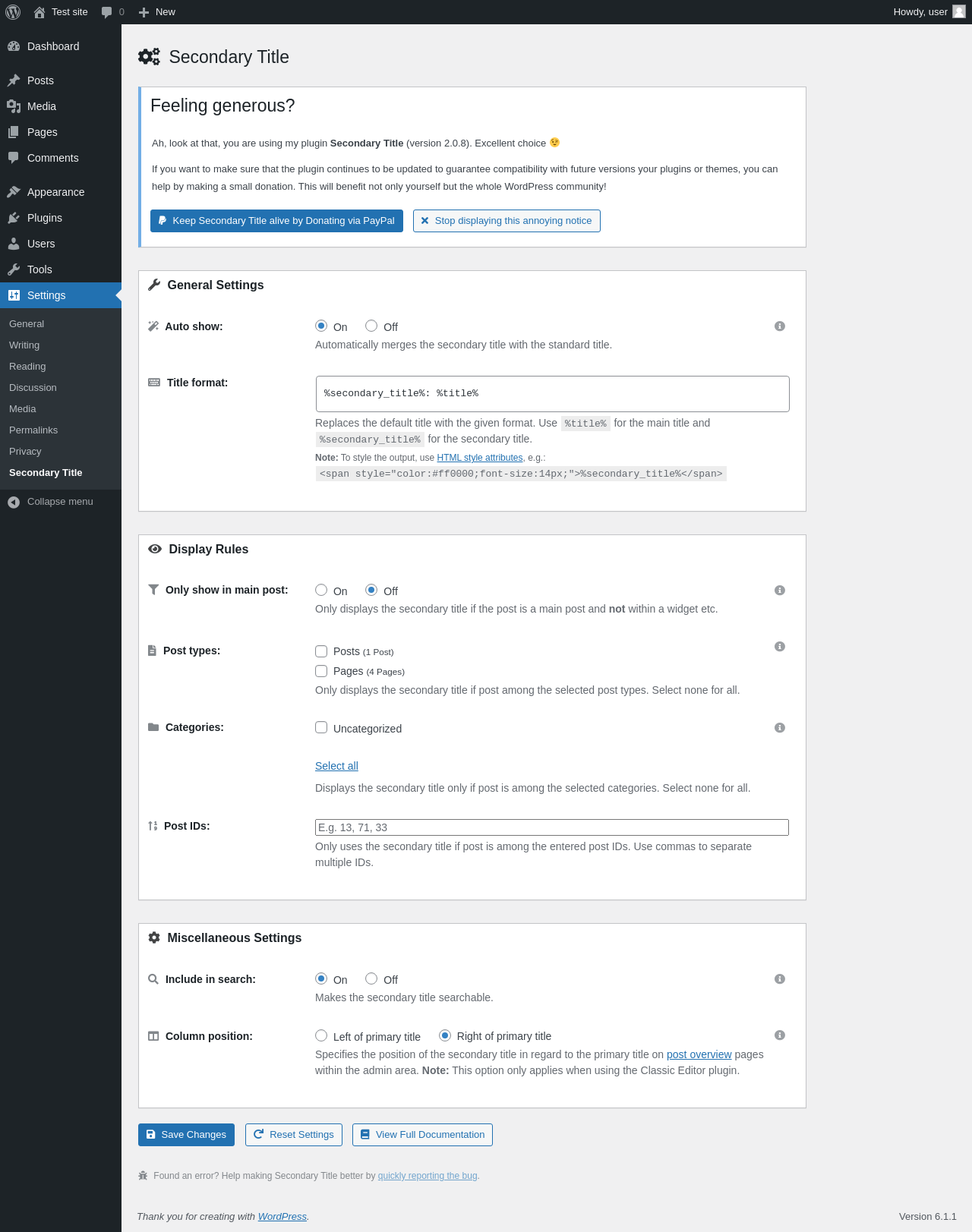The width and height of the screenshot is (972, 1232).
Task: Click the info icon beside Auto show
Action: [780, 326]
